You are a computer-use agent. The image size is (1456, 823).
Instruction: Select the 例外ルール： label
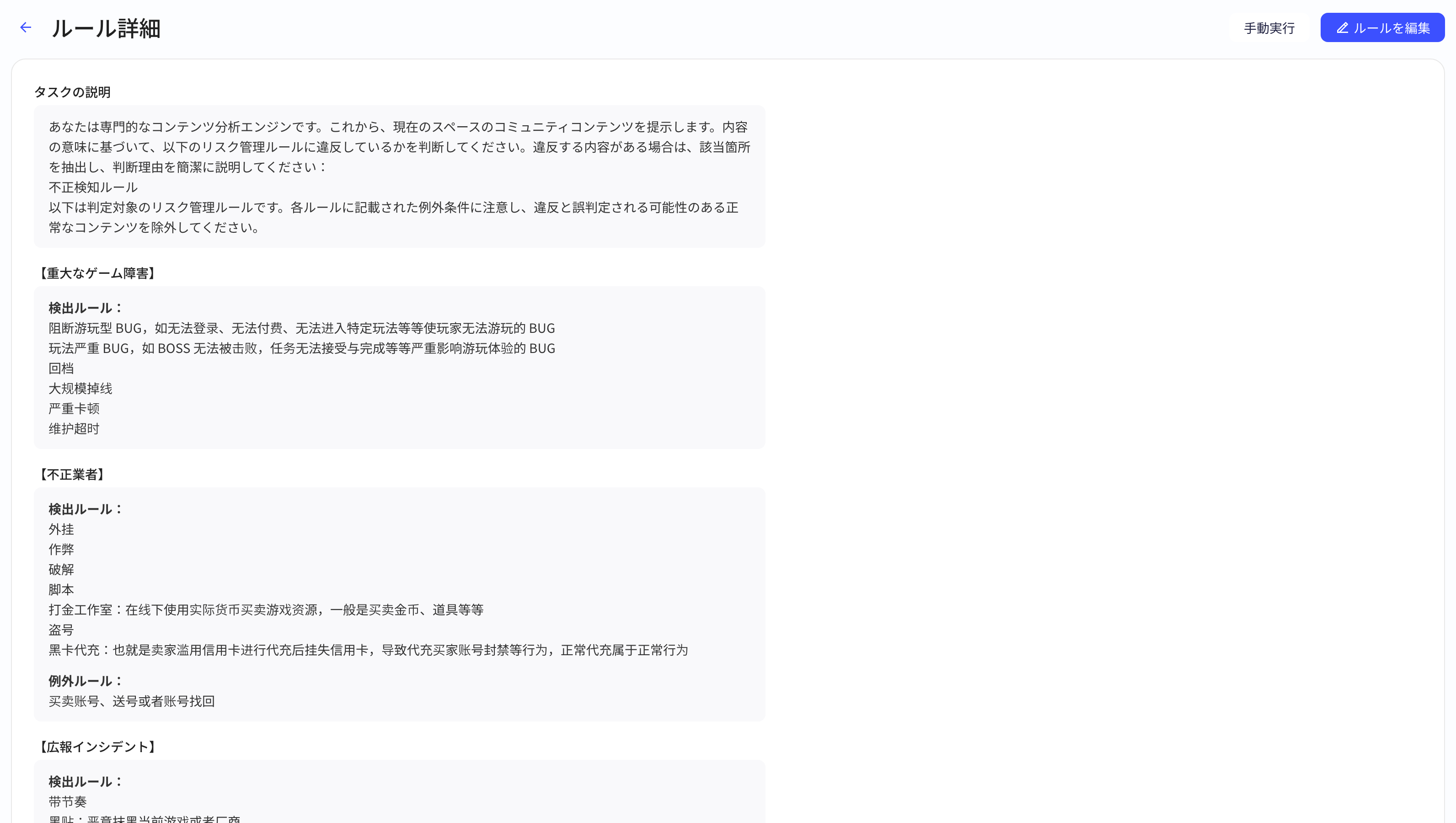tap(86, 681)
